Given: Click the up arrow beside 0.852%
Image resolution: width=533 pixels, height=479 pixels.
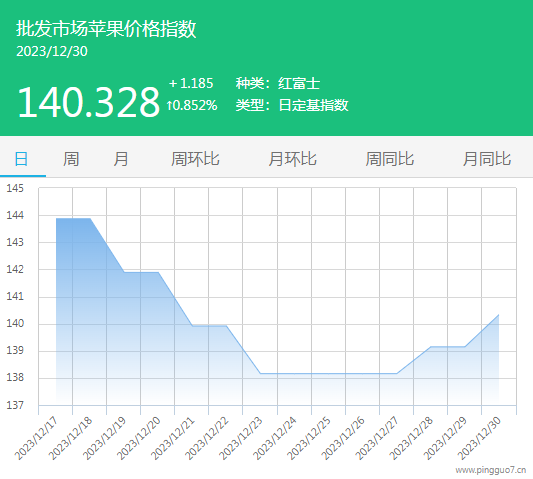Looking at the screenshot, I should 169,105.
